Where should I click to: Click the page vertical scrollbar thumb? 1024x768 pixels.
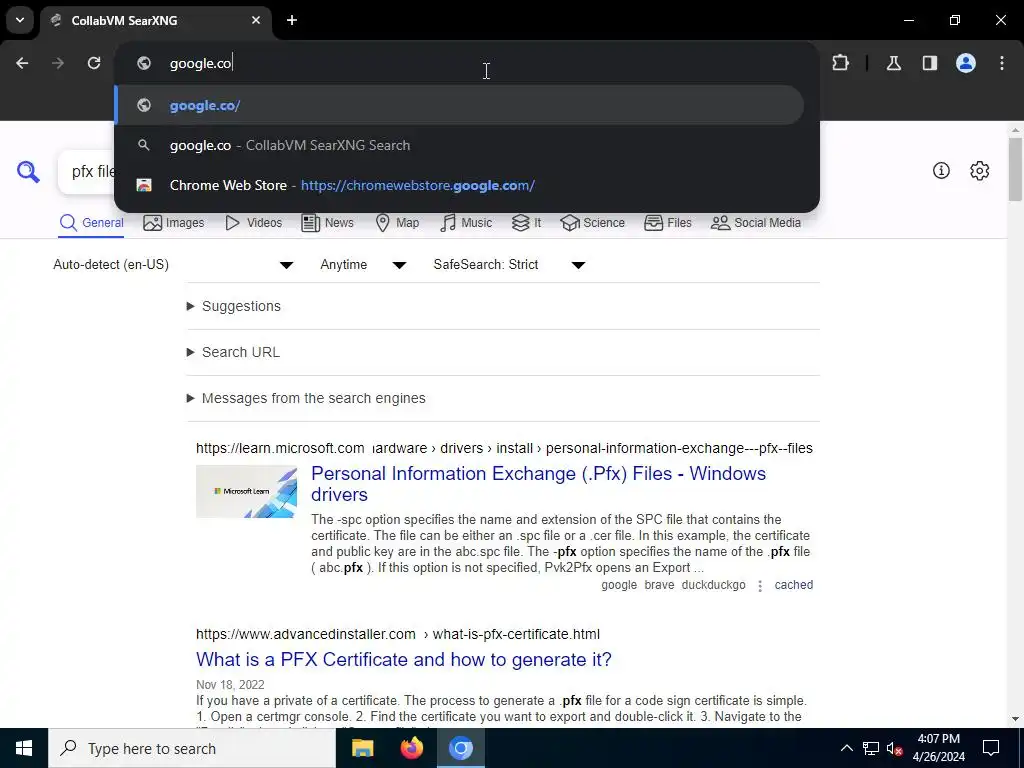(1015, 169)
